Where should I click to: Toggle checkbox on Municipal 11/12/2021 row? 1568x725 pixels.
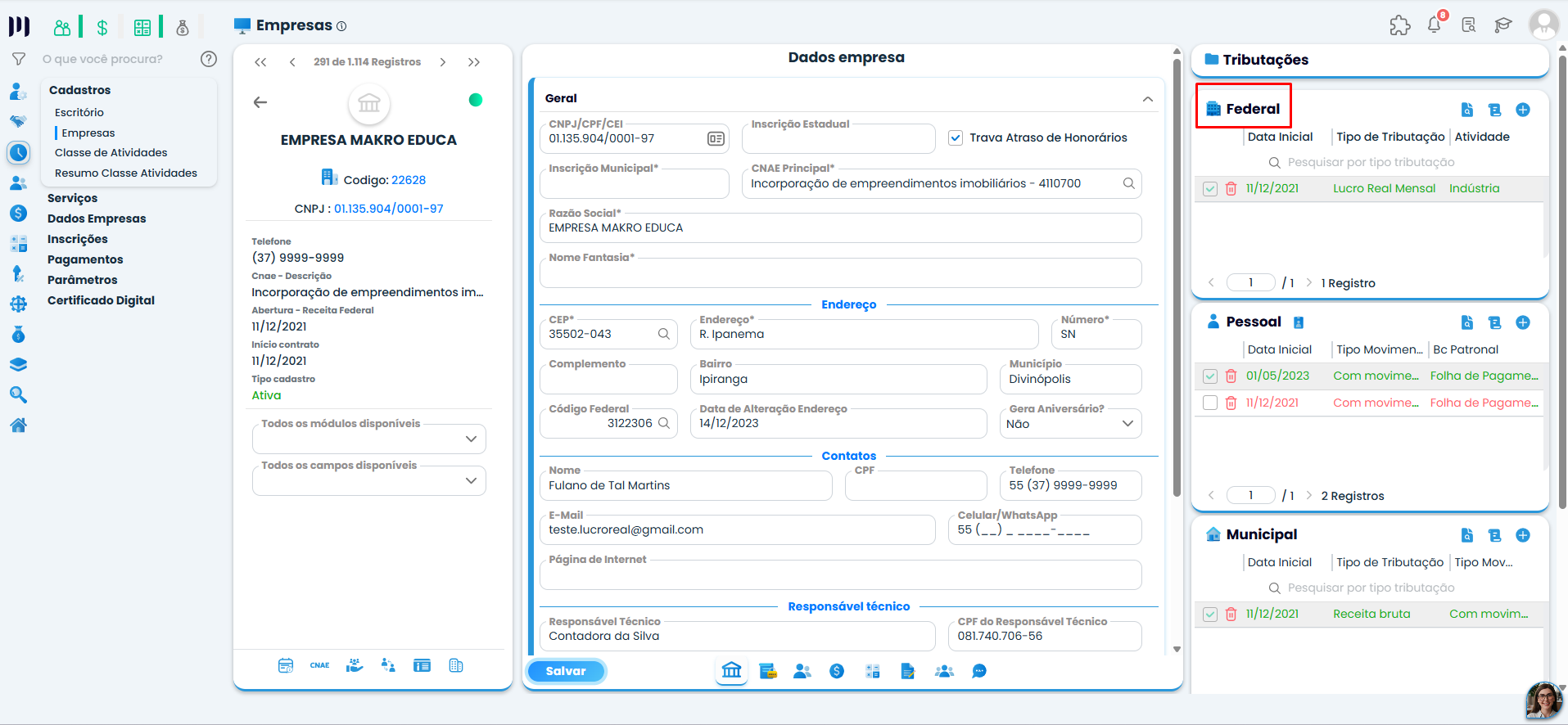[1210, 615]
